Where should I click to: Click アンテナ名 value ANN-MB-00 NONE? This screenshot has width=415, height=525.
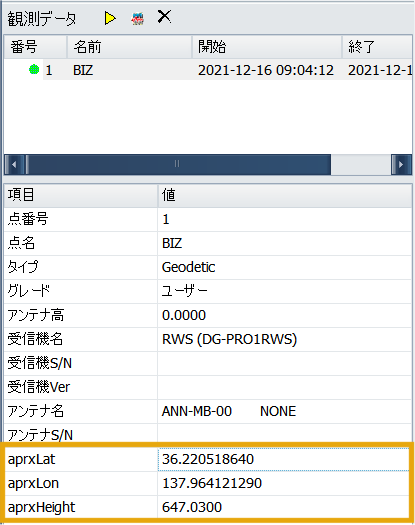tap(229, 411)
